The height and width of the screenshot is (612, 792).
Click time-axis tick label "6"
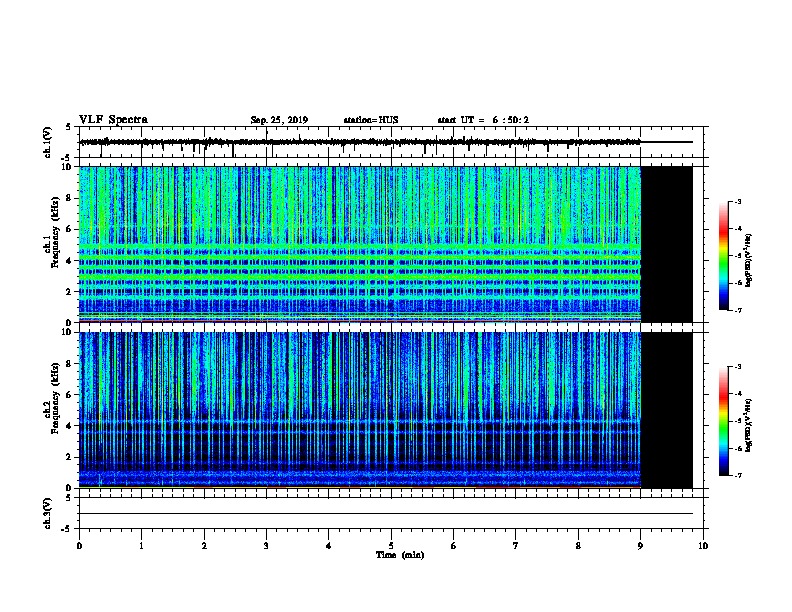(454, 546)
